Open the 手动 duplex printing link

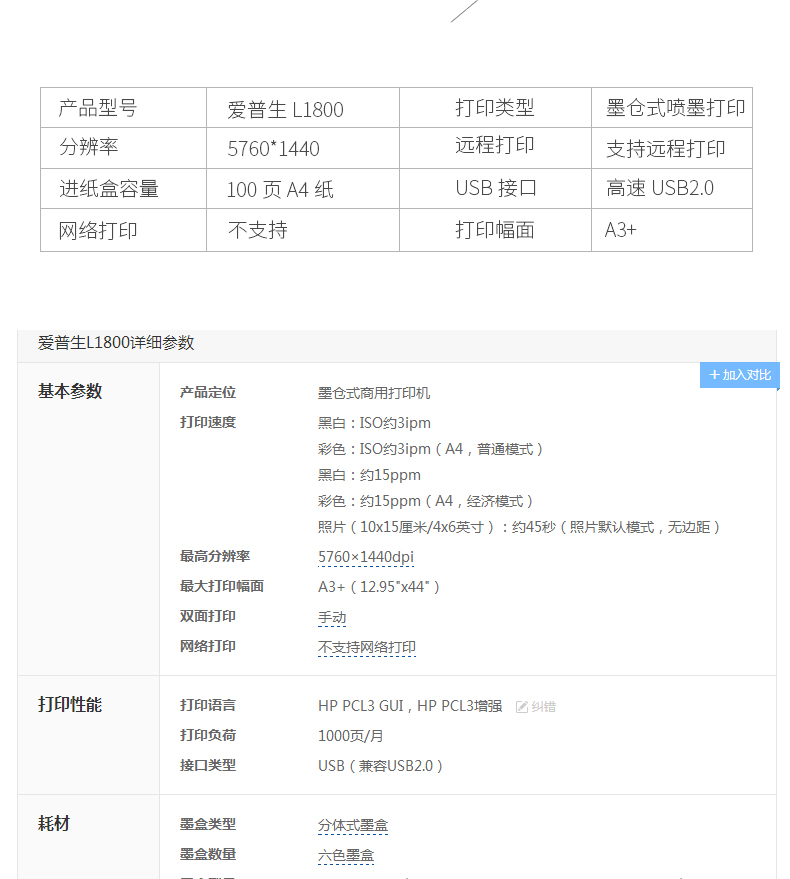(x=332, y=618)
